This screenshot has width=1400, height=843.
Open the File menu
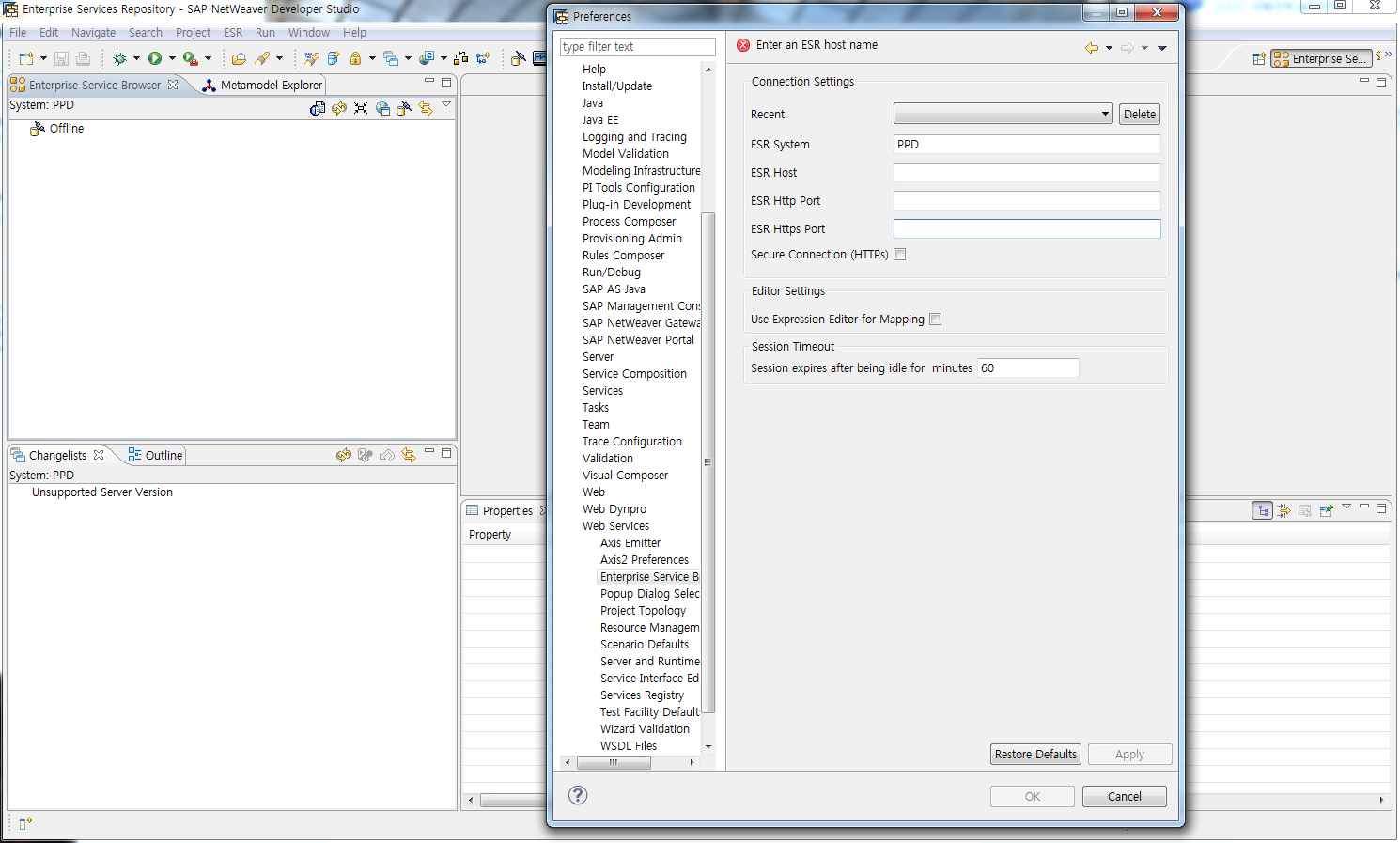point(18,33)
